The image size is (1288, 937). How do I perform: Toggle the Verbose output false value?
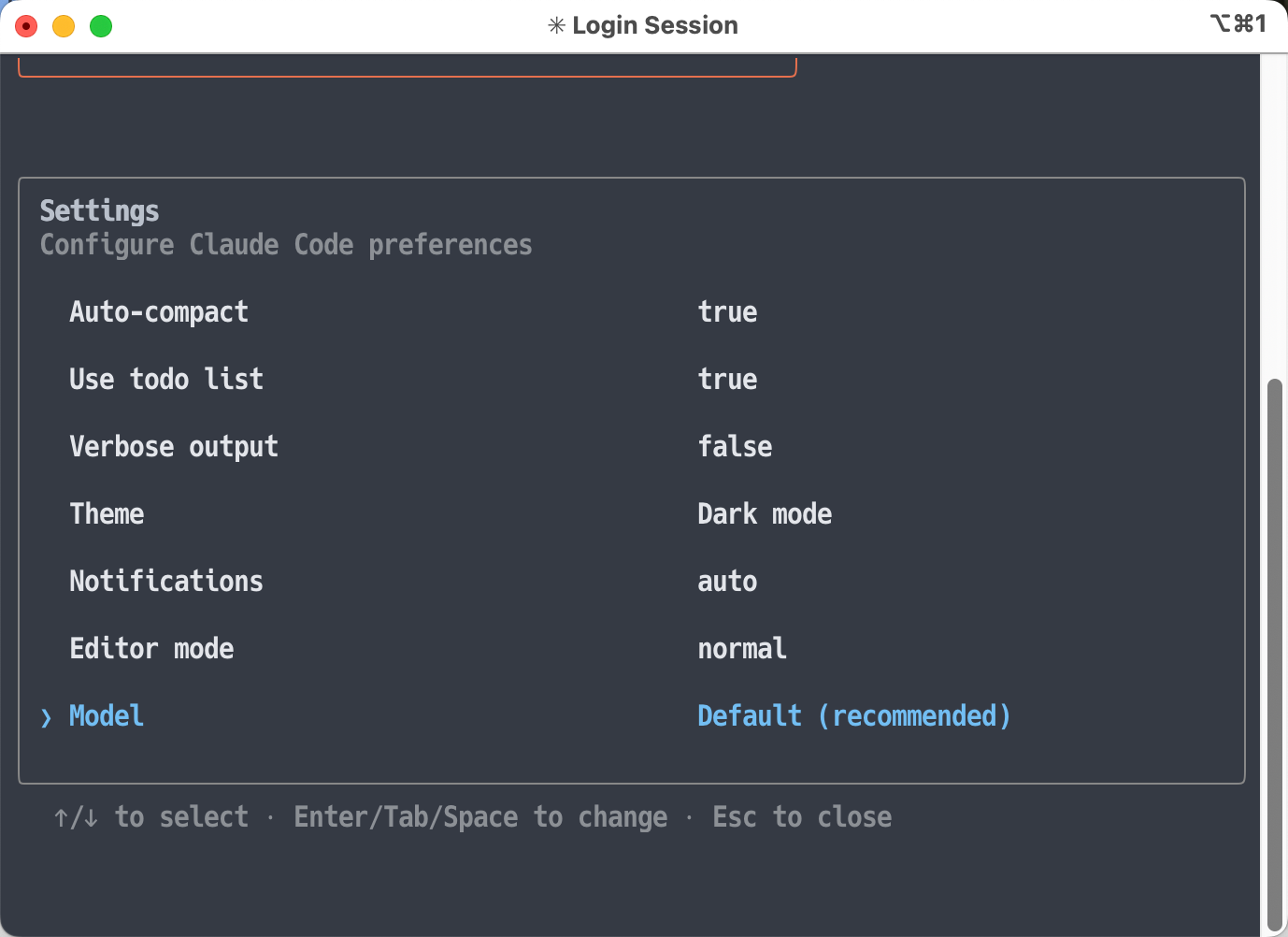(x=735, y=447)
